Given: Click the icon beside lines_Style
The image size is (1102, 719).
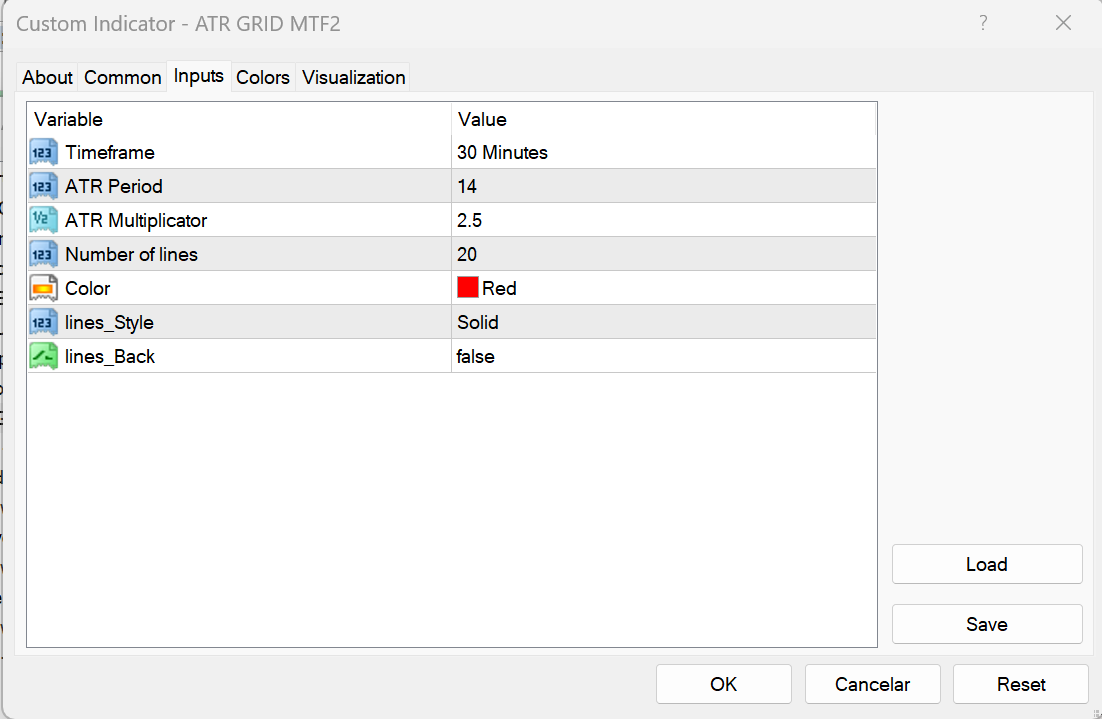Looking at the screenshot, I should [44, 323].
